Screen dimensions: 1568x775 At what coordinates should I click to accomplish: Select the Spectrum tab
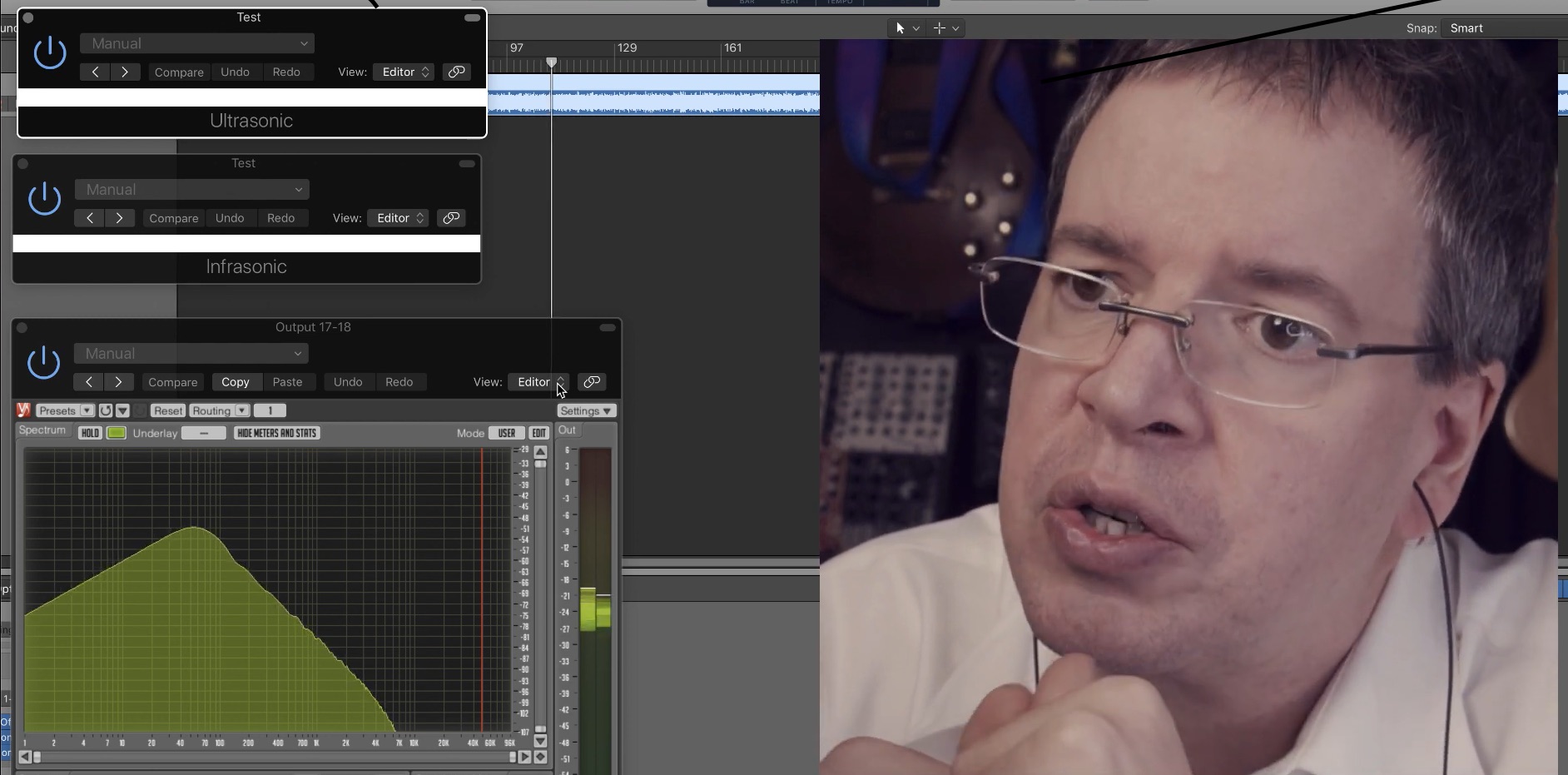click(42, 430)
